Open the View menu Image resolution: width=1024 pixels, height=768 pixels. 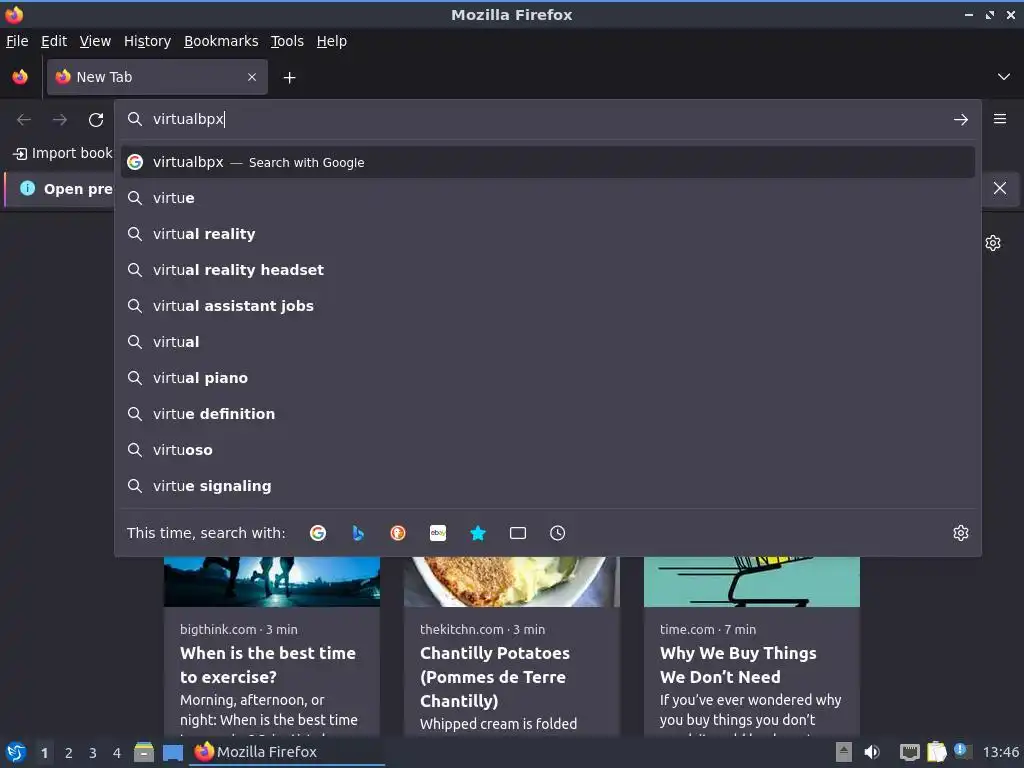point(95,41)
